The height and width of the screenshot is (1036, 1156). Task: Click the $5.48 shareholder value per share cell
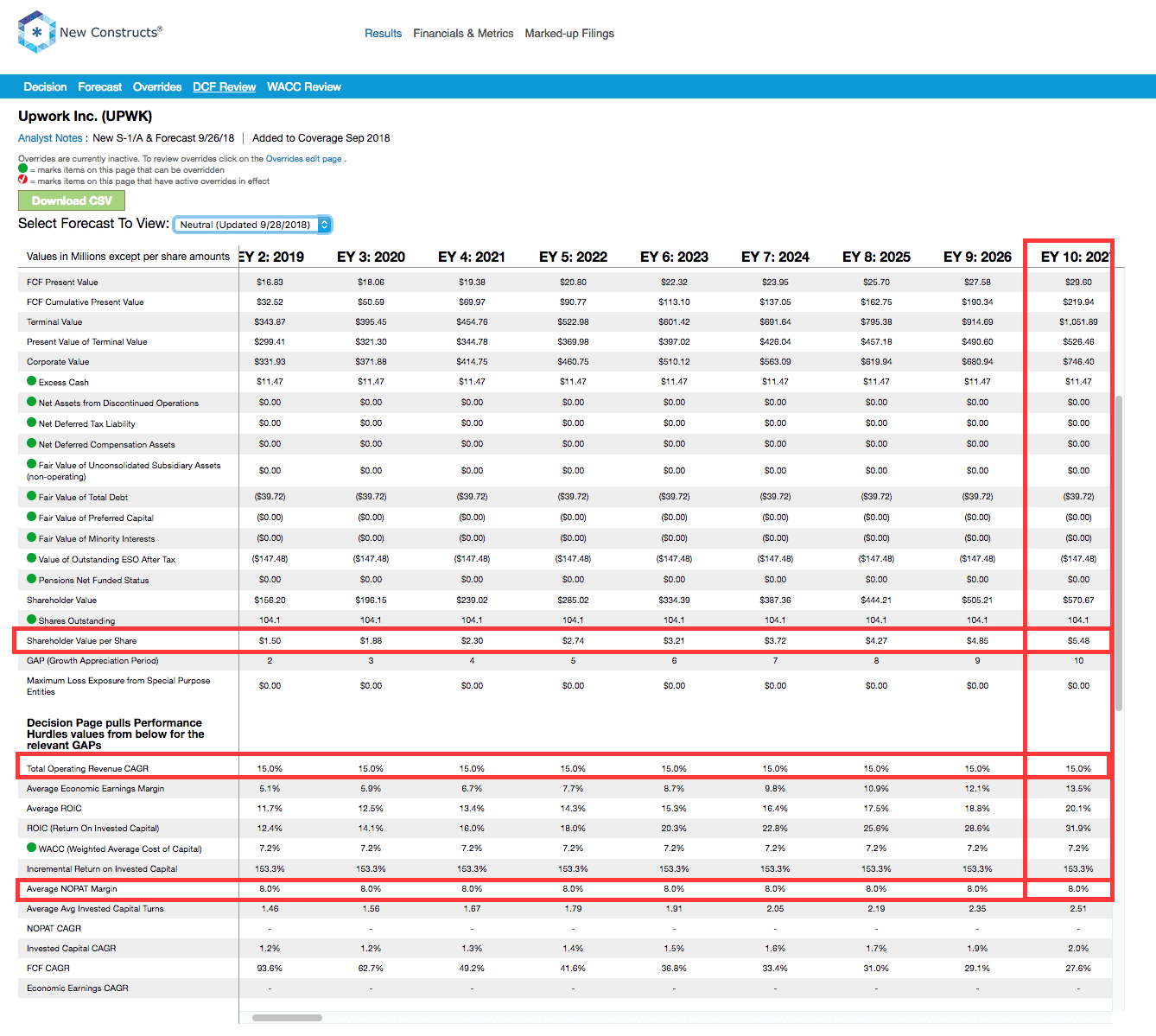(x=1078, y=641)
